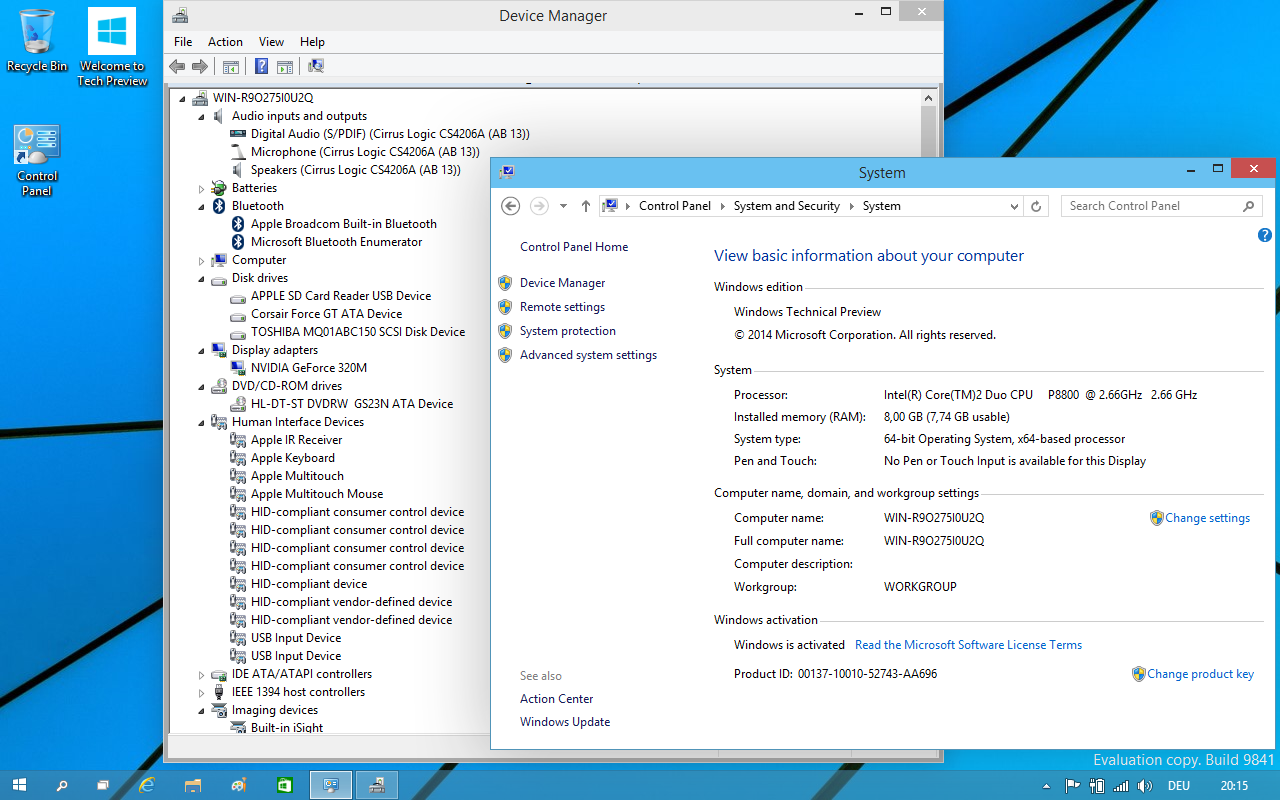Select Apple Broadcom Built-in Bluetooth device
This screenshot has height=800, width=1280.
point(344,224)
